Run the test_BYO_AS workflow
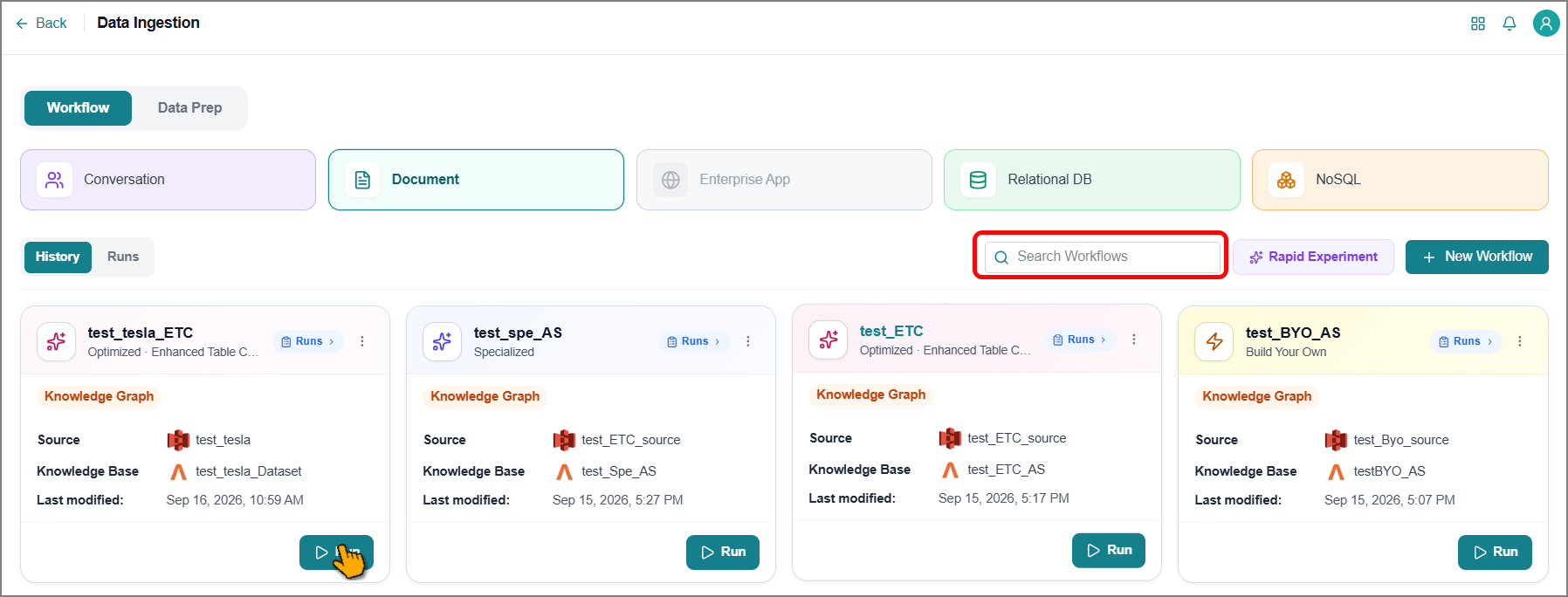1568x597 pixels. (1495, 552)
